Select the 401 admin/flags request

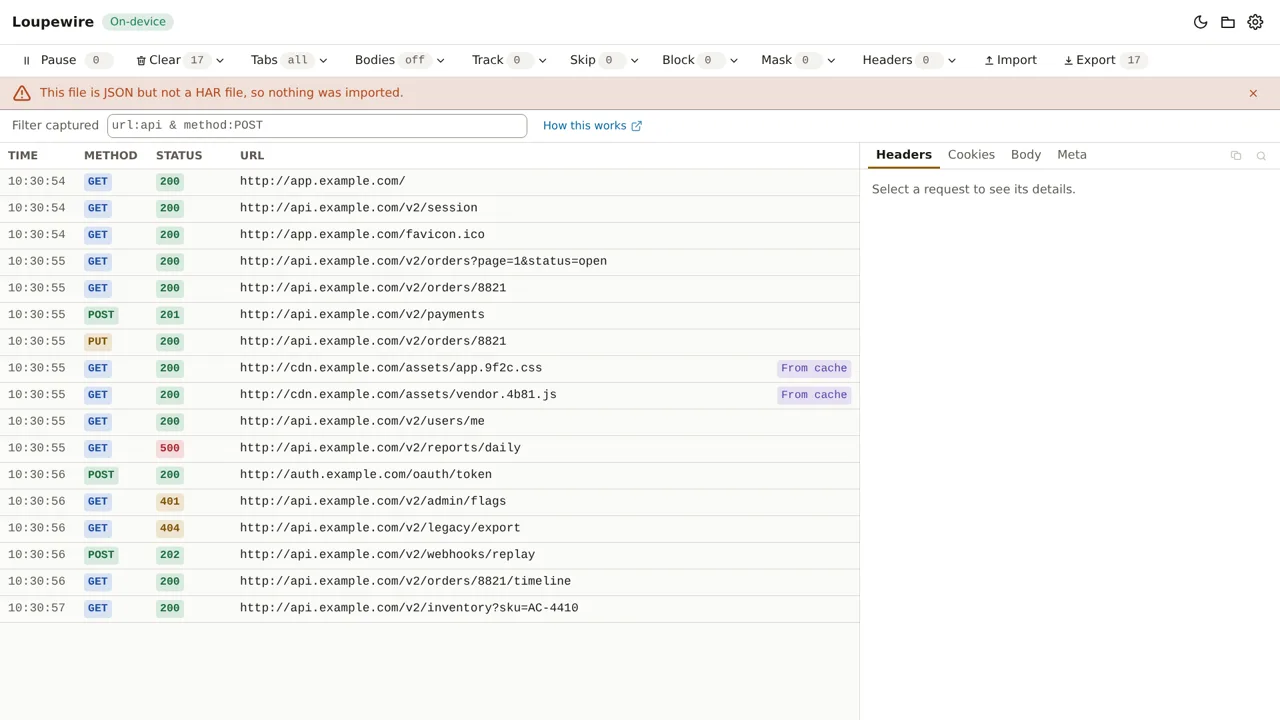point(430,501)
